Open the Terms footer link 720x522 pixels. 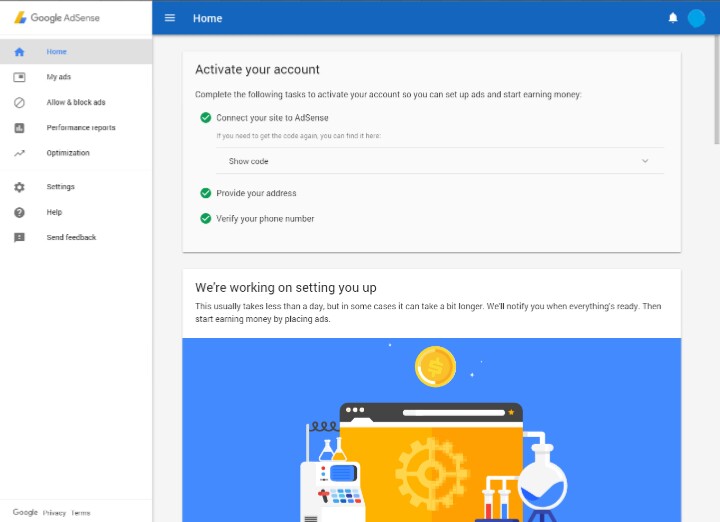pos(81,513)
